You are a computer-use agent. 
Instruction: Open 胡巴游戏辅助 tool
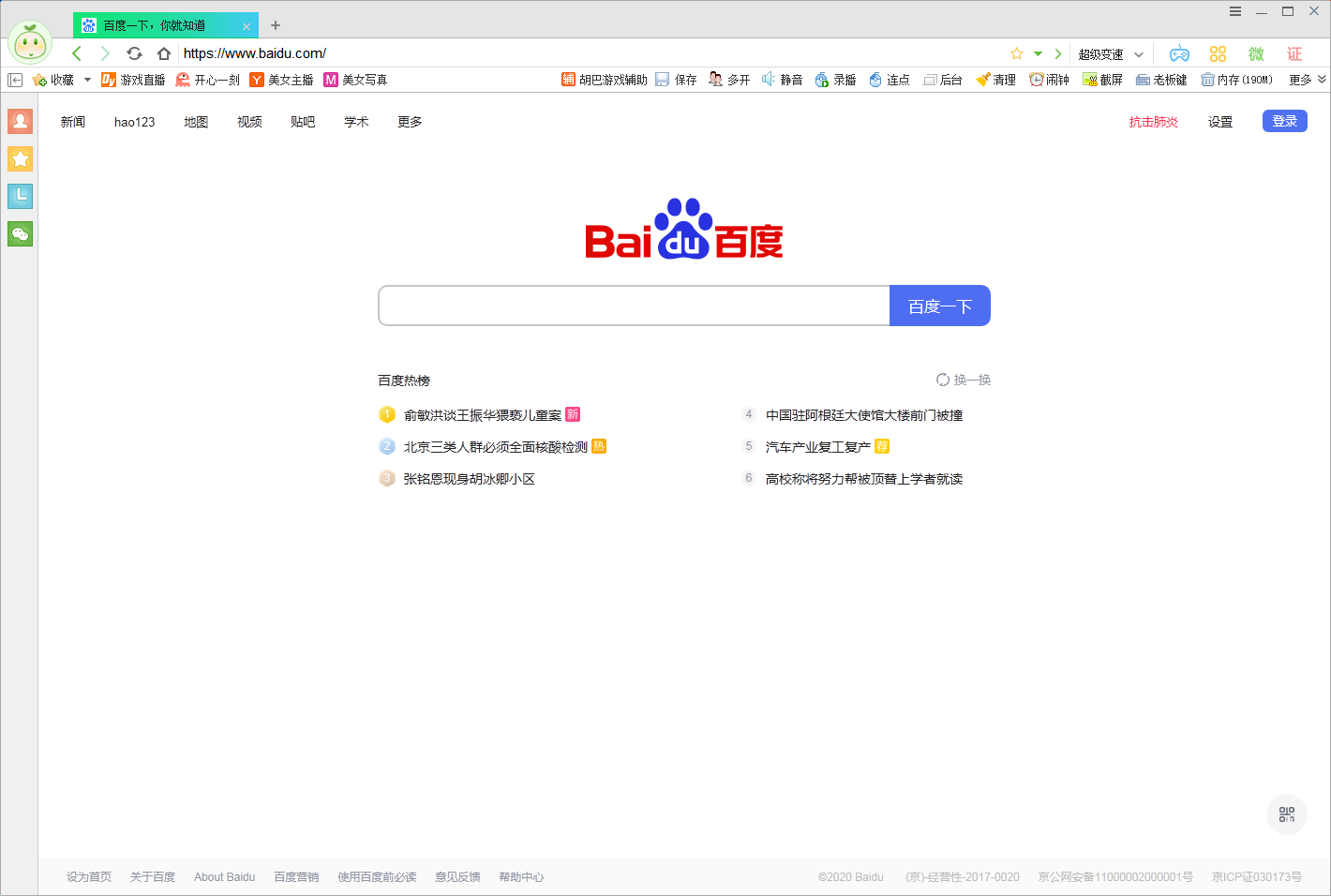click(x=605, y=80)
